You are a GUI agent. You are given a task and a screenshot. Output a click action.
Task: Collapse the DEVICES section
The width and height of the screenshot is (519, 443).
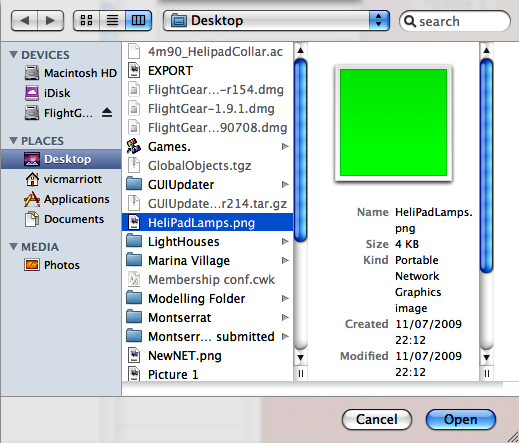coord(14,54)
